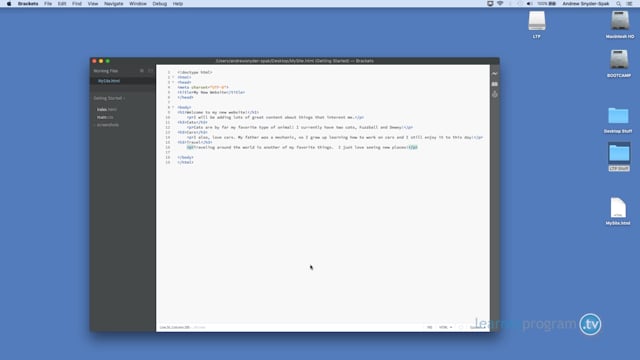Click line number 16 in the gutter
This screenshot has height=360, width=640.
click(x=168, y=147)
